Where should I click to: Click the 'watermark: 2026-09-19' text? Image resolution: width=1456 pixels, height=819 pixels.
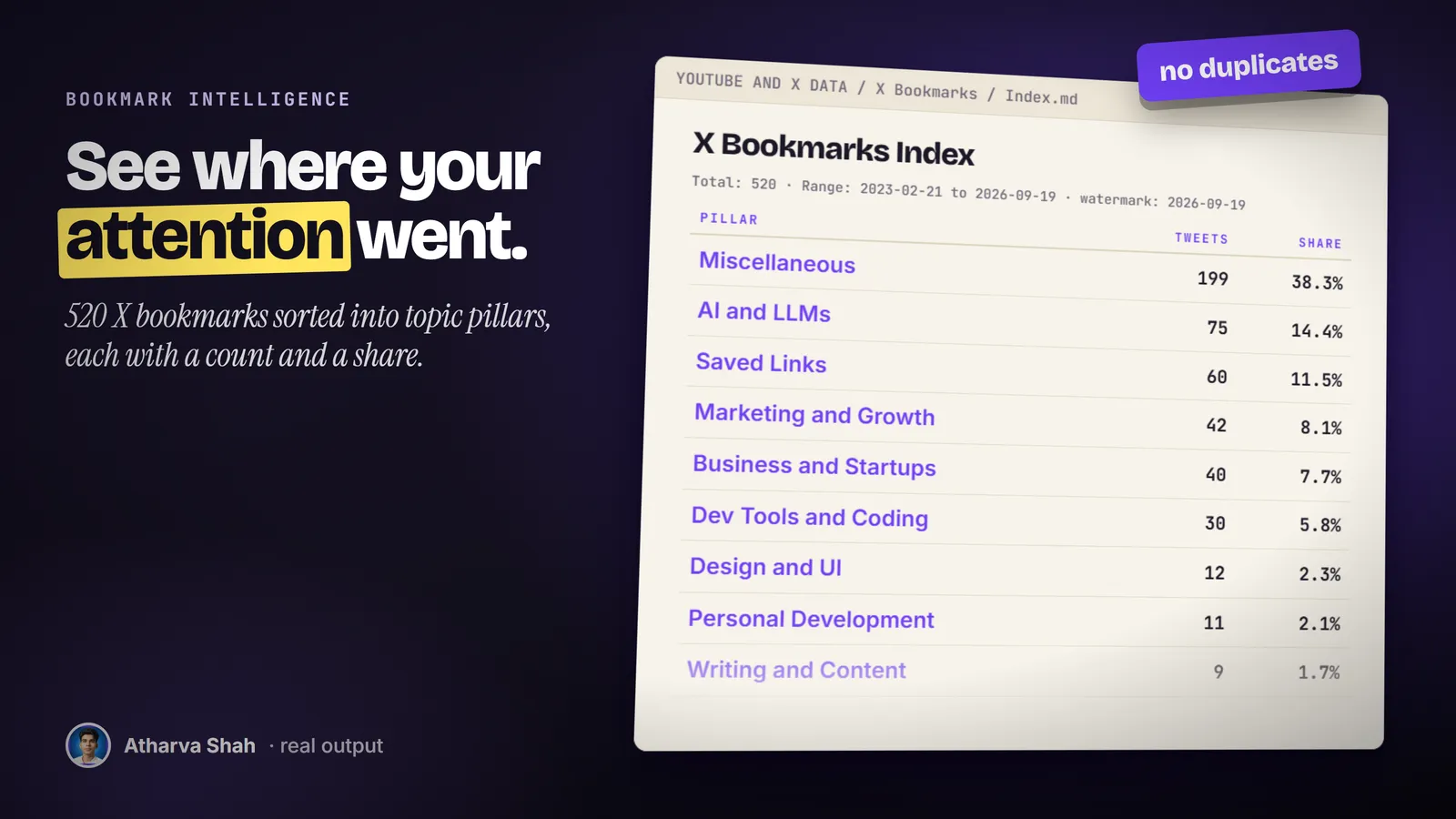point(1162,201)
